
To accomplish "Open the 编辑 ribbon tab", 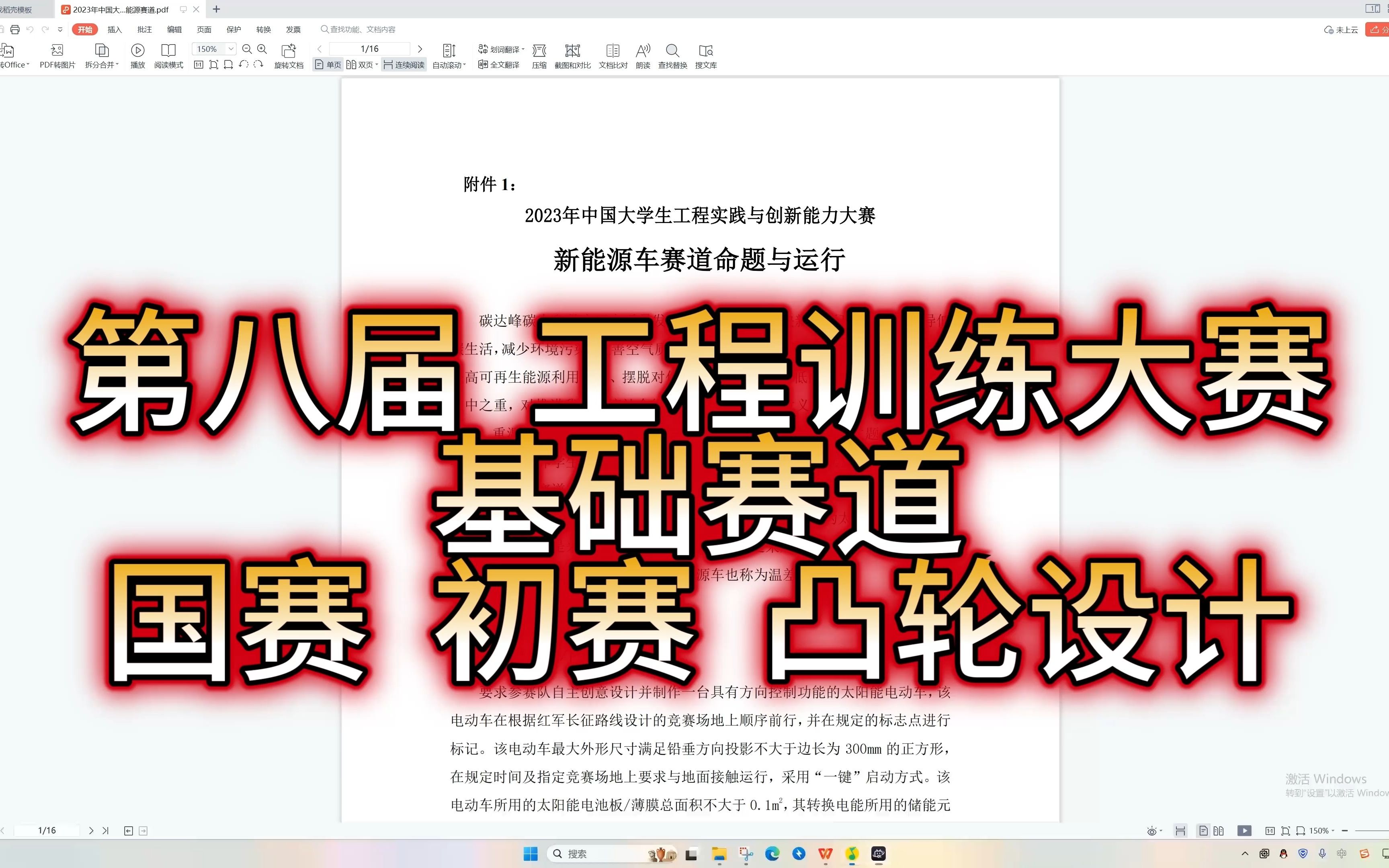I will click(x=174, y=29).
